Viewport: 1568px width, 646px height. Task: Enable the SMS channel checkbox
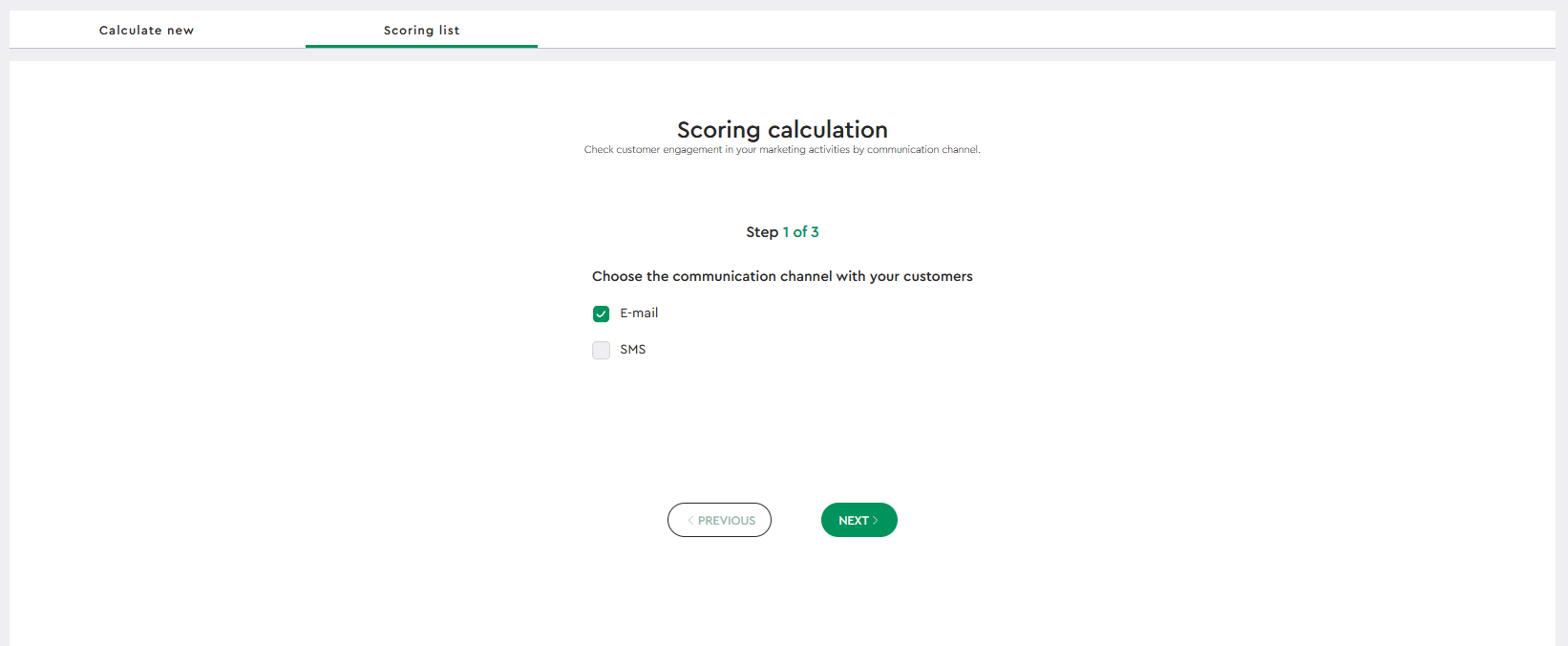(601, 350)
